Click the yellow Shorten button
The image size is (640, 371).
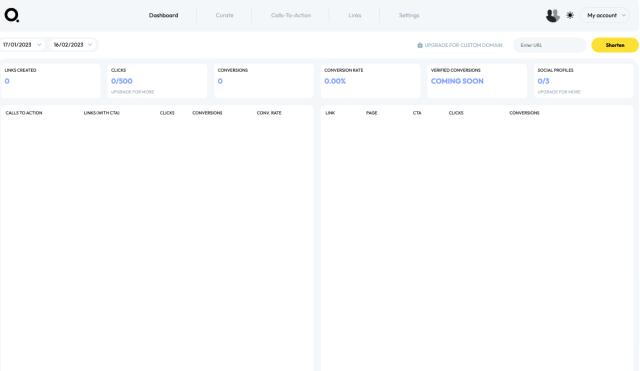615,45
